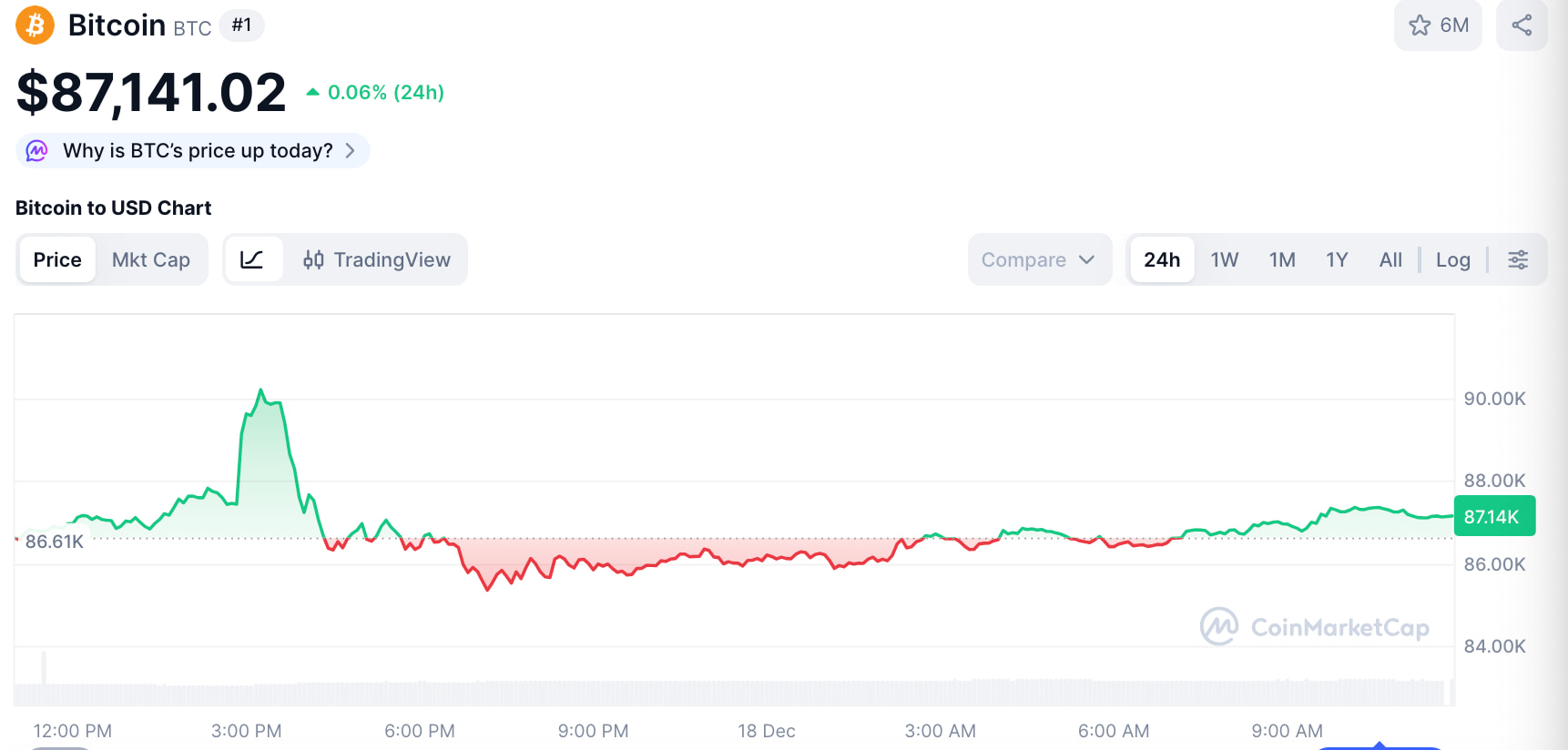1568x750 pixels.
Task: Show All time range
Action: click(x=1390, y=259)
